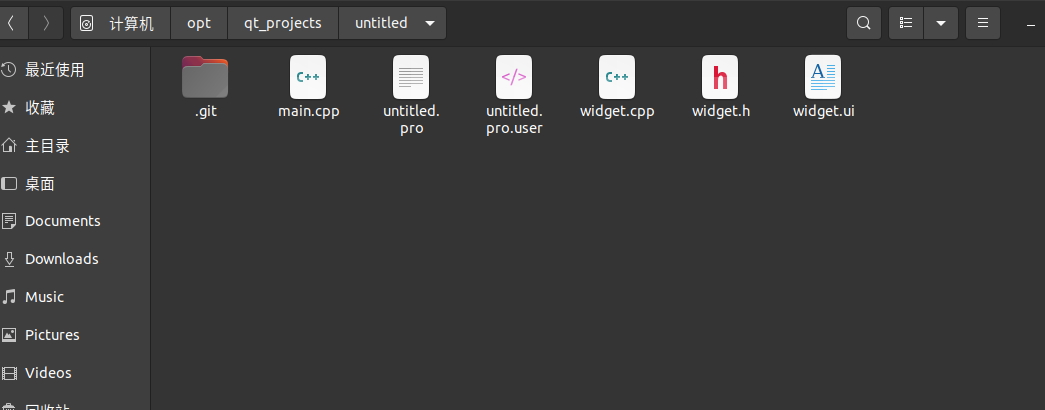Image resolution: width=1045 pixels, height=410 pixels.
Task: Click the 收藏 star icon
Action: (x=9, y=107)
